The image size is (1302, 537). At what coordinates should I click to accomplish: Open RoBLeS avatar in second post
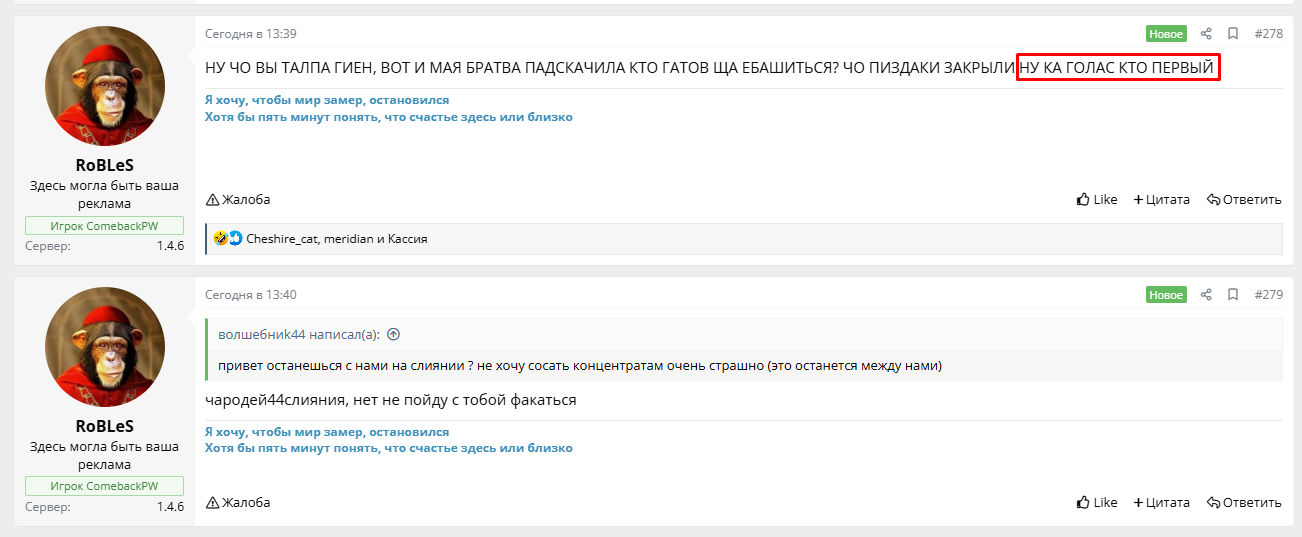pos(104,346)
